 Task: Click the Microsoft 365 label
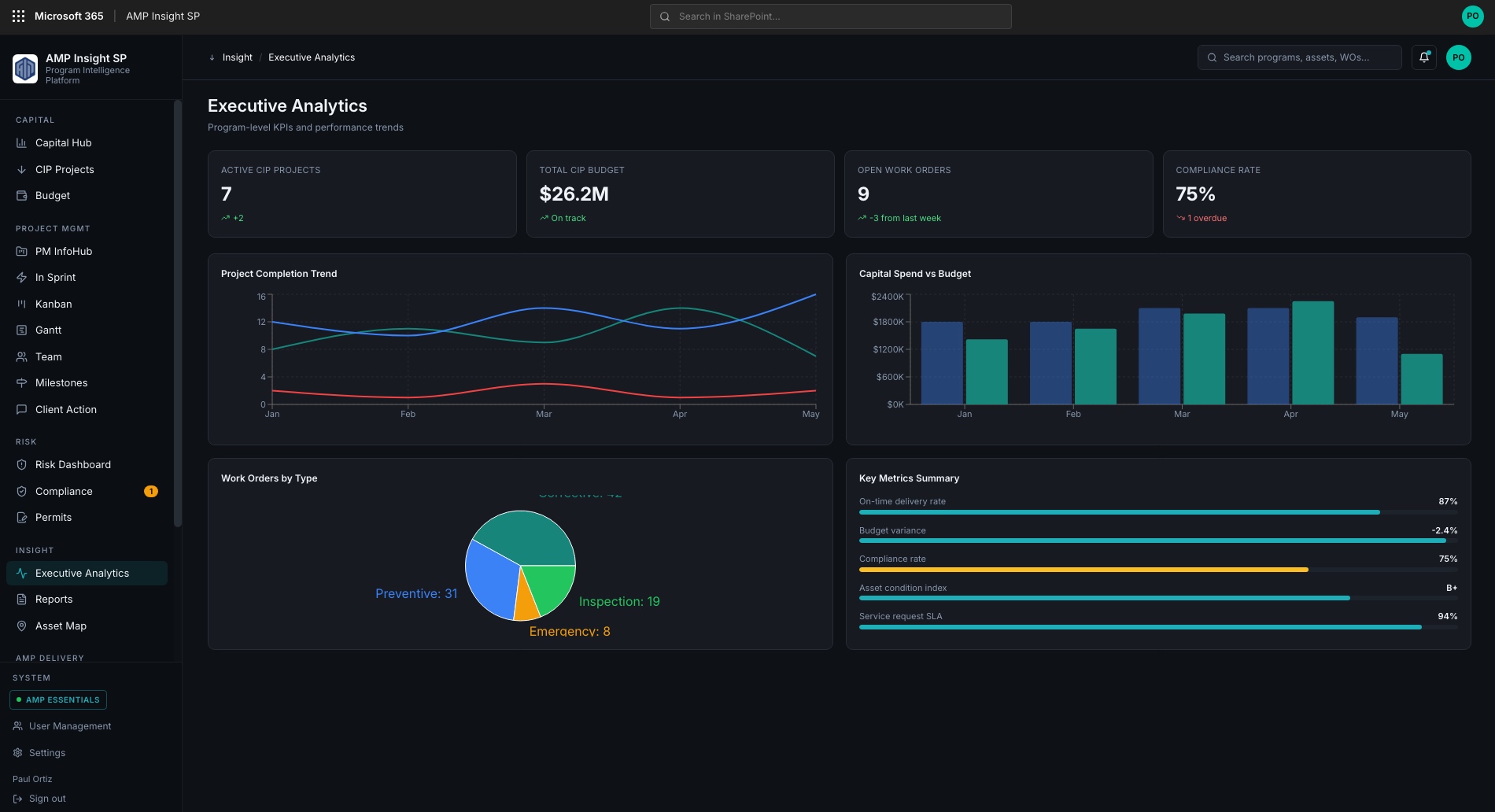tap(68, 16)
